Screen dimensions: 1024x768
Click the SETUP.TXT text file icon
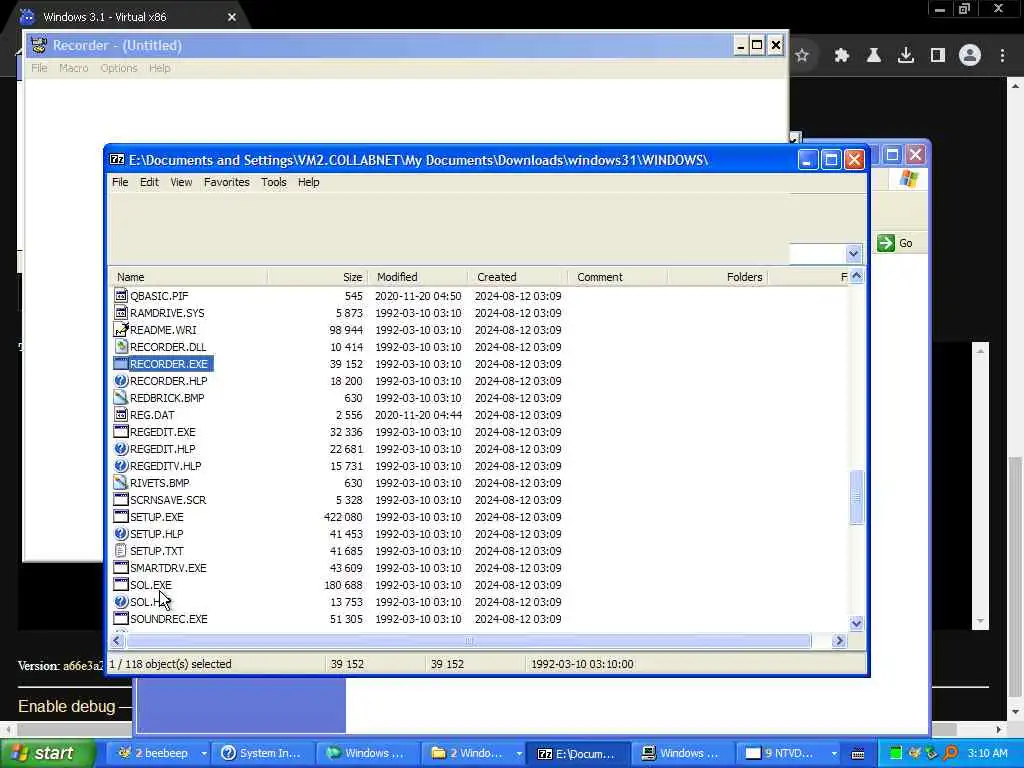click(121, 551)
